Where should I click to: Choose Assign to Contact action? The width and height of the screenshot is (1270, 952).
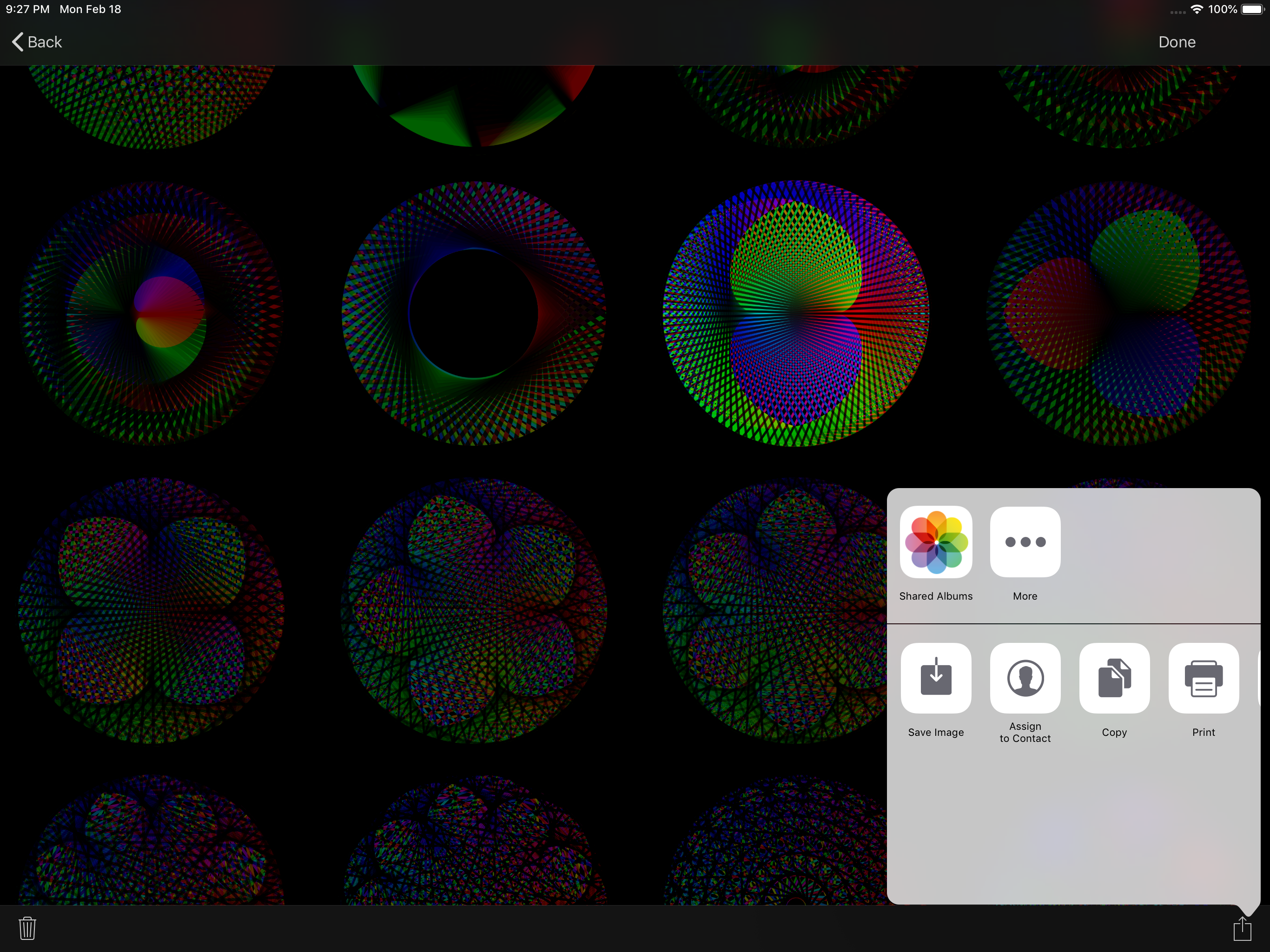(1025, 678)
